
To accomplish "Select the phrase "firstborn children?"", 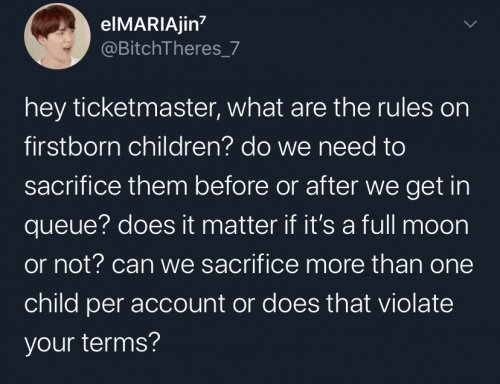I will 128,147.
